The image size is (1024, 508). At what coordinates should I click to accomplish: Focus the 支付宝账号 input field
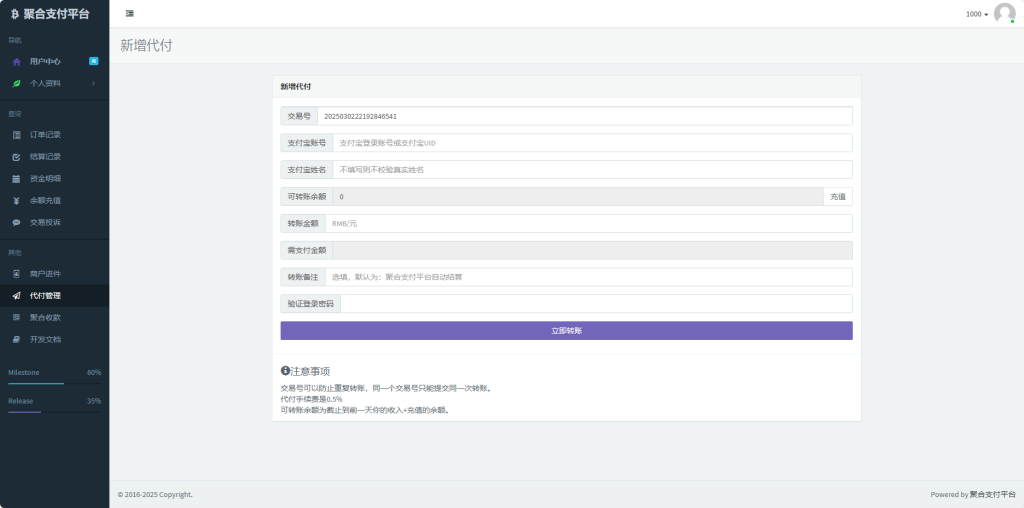tap(593, 143)
